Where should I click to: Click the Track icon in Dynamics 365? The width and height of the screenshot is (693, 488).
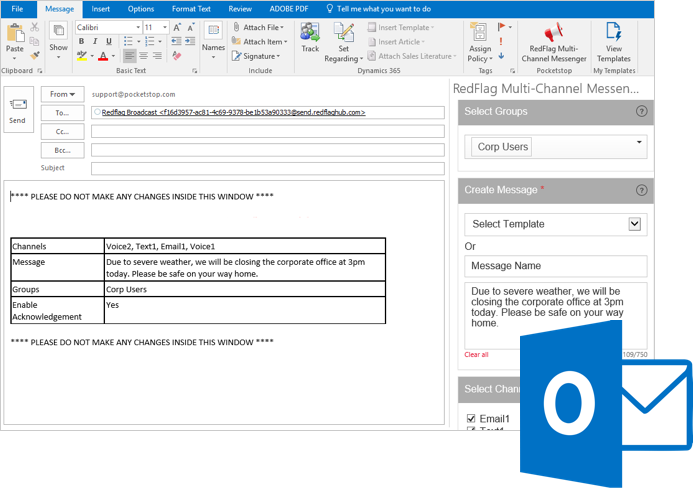(x=310, y=35)
